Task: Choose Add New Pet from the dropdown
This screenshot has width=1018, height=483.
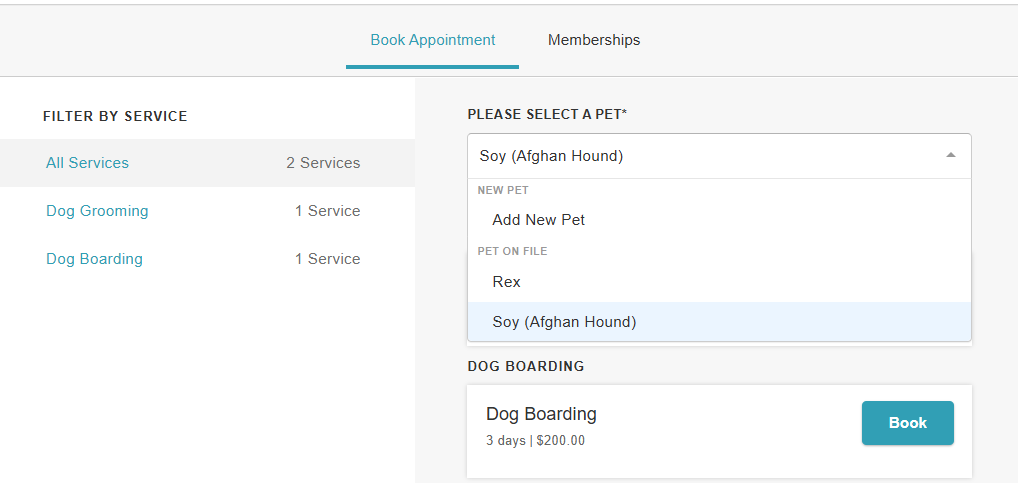Action: [538, 220]
